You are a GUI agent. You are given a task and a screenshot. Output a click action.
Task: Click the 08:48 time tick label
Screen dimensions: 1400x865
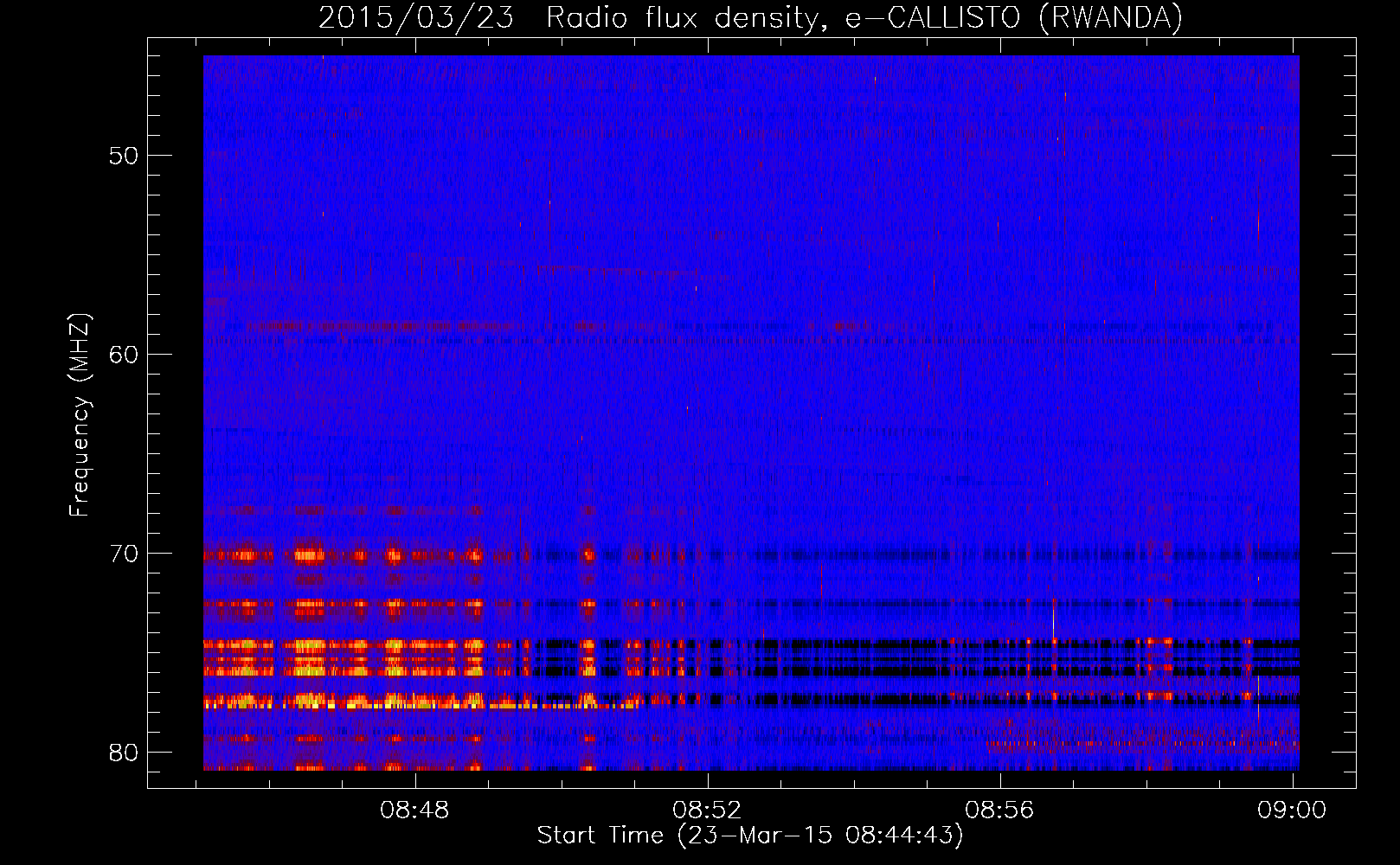[415, 810]
